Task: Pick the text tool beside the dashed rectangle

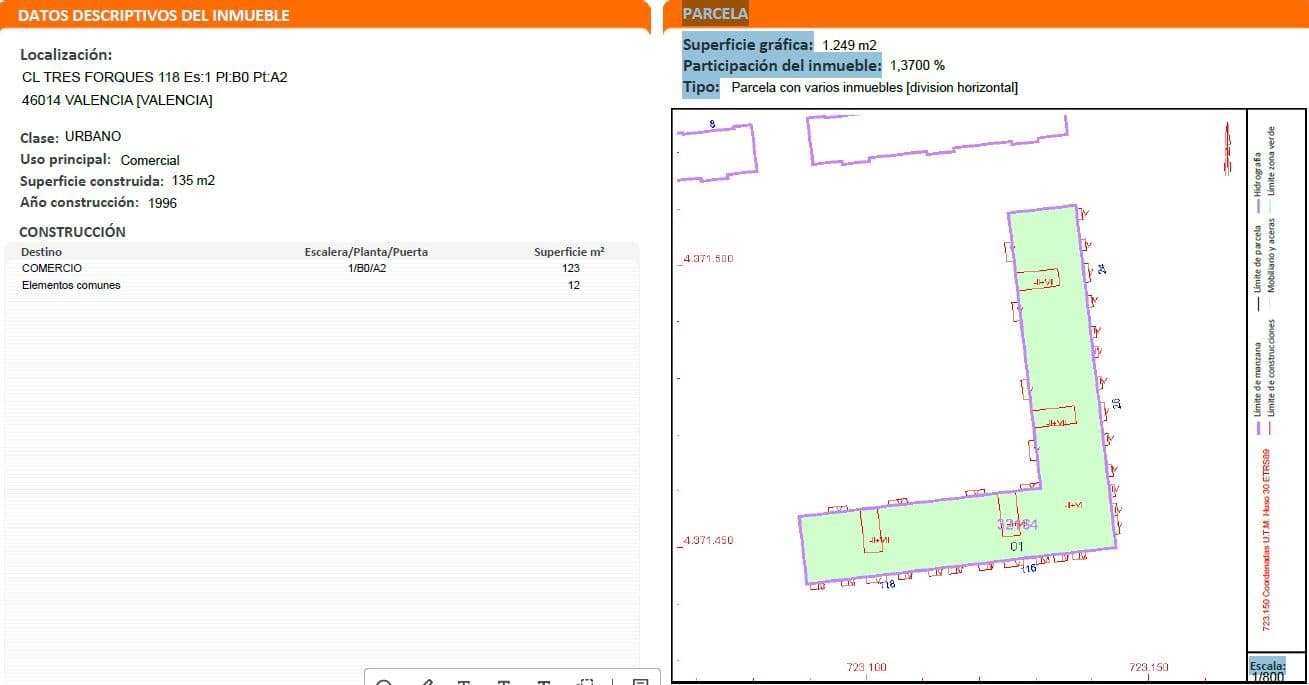Action: click(545, 682)
